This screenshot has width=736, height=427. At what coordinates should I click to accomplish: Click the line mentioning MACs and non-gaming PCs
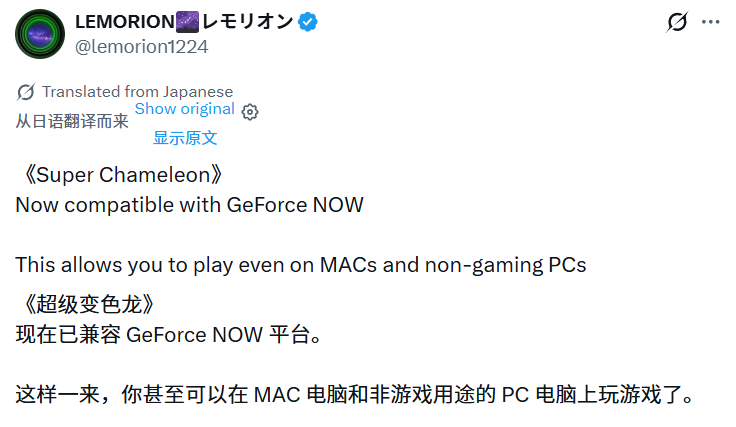(x=301, y=265)
